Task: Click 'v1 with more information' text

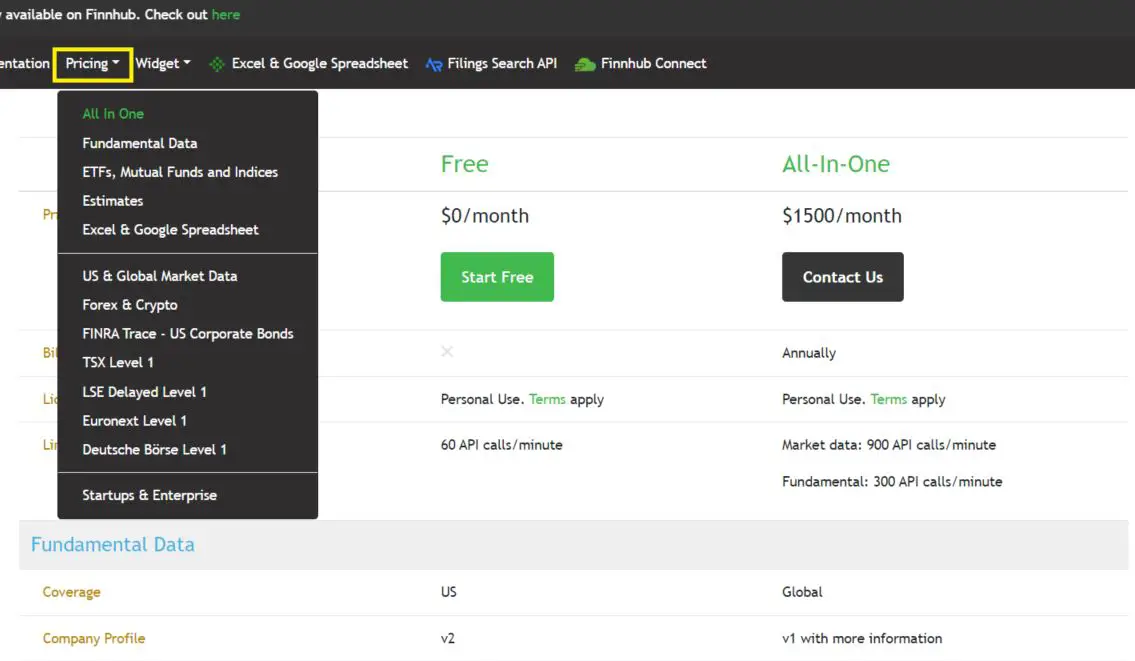Action: pyautogui.click(x=862, y=639)
